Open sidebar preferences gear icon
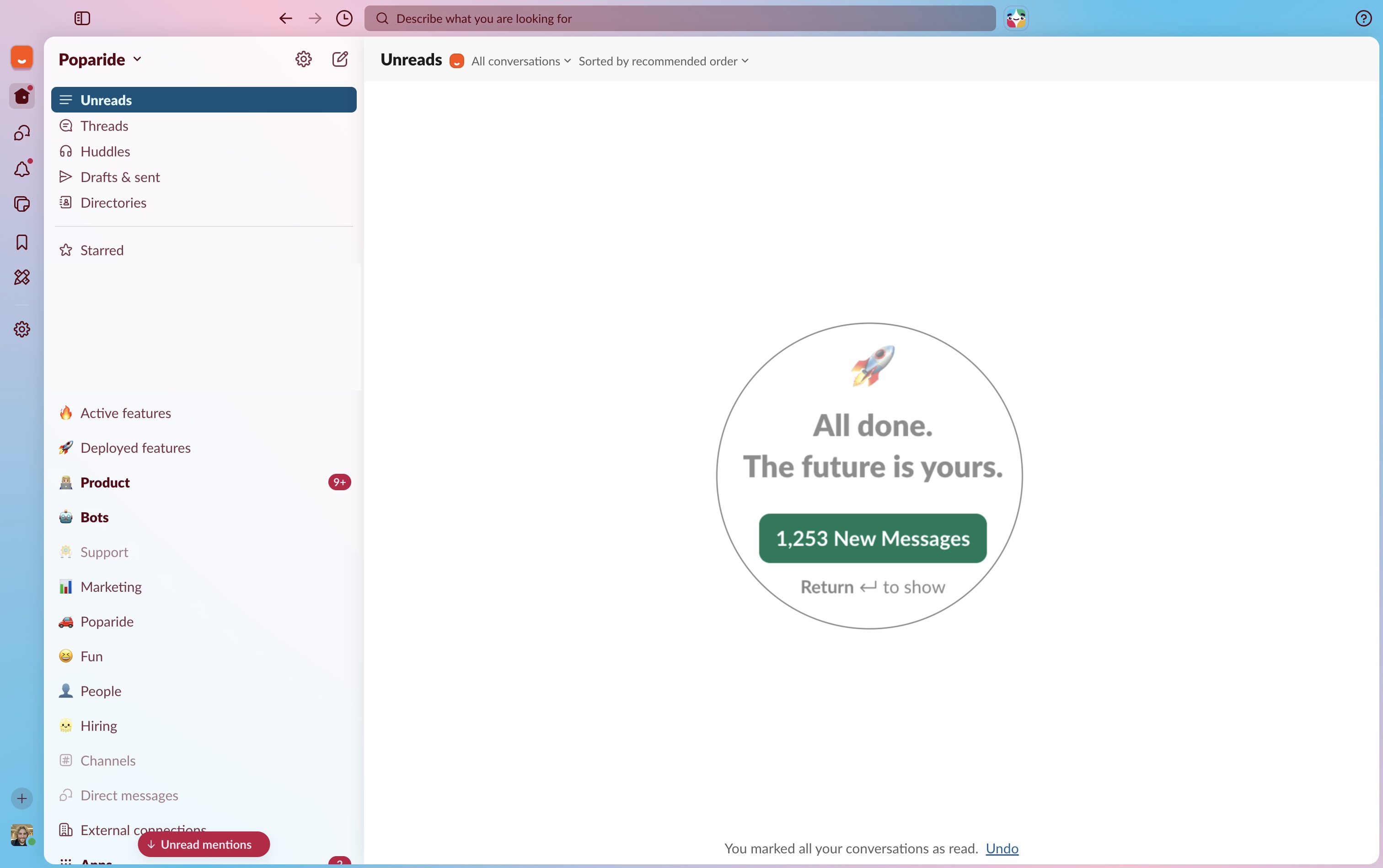The image size is (1383, 868). point(303,59)
